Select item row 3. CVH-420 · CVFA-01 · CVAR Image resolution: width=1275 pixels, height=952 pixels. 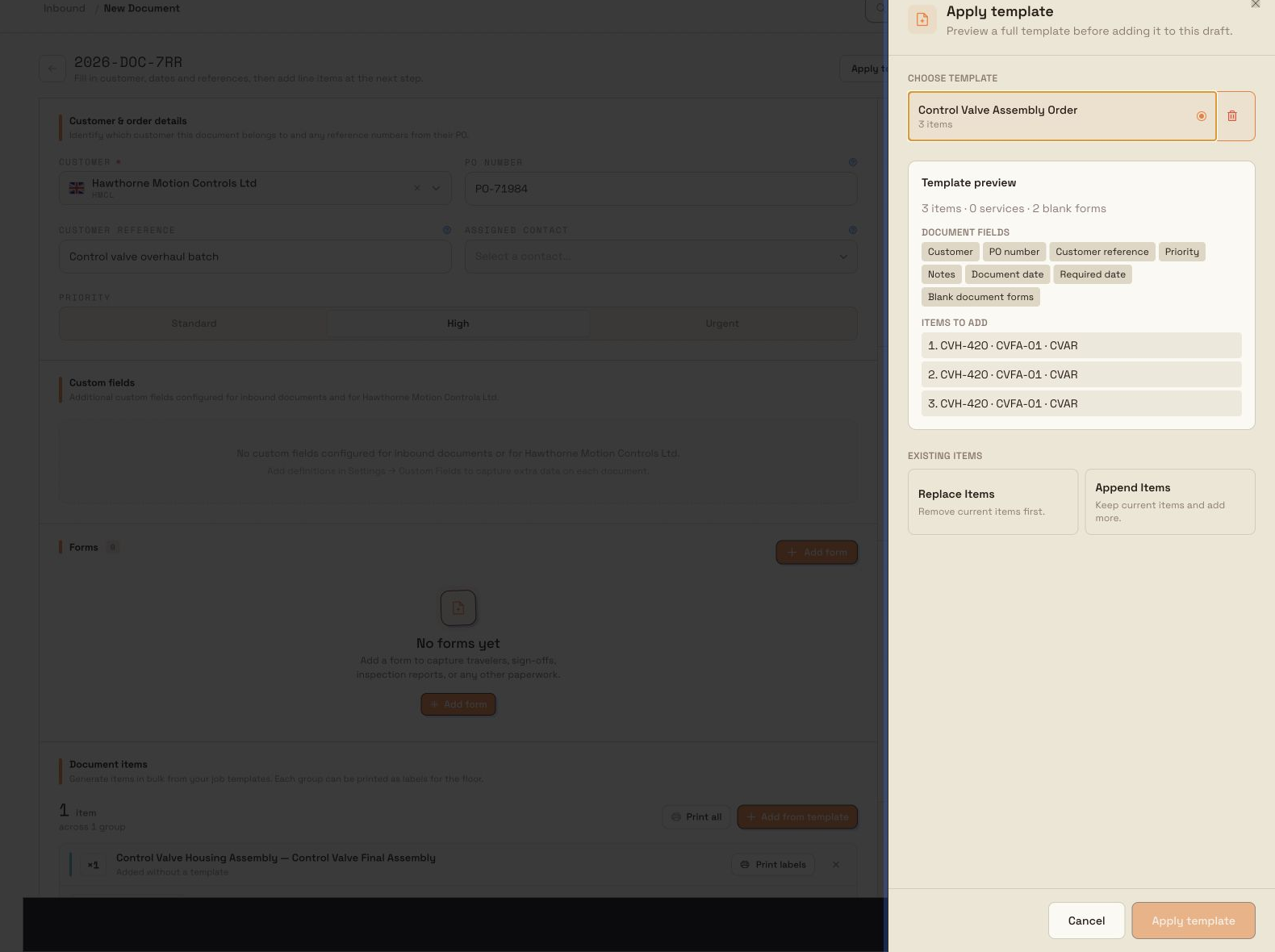1081,403
